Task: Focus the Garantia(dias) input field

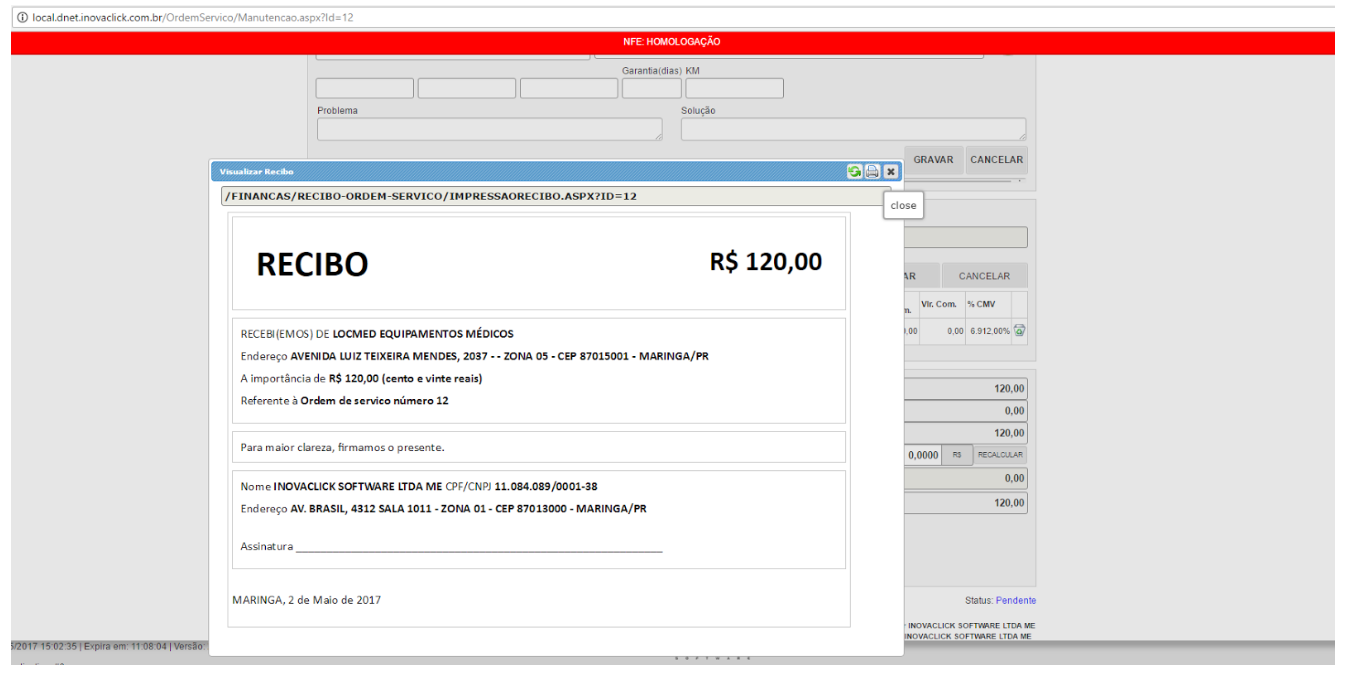Action: point(651,89)
